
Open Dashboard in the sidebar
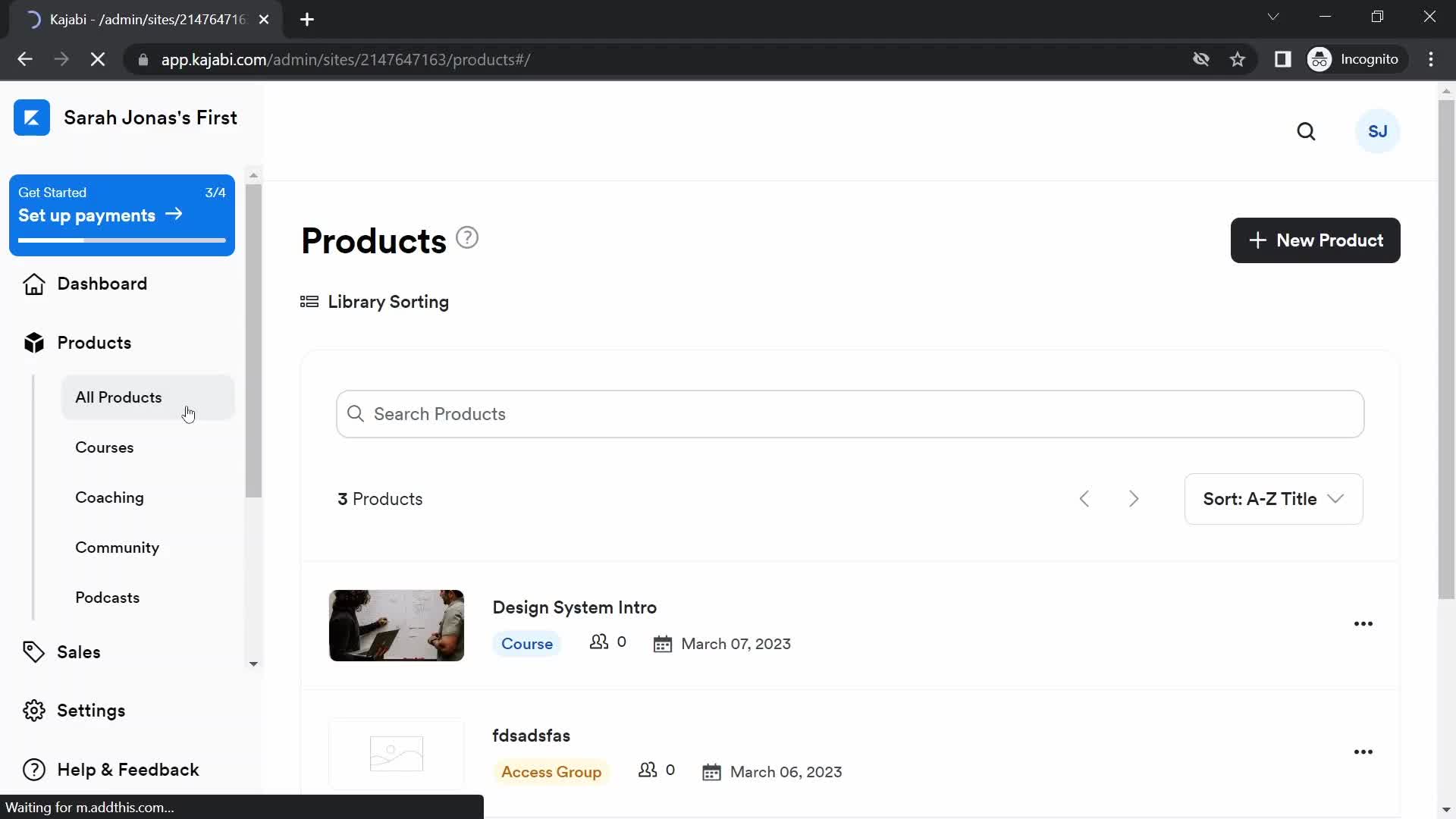[x=102, y=284]
